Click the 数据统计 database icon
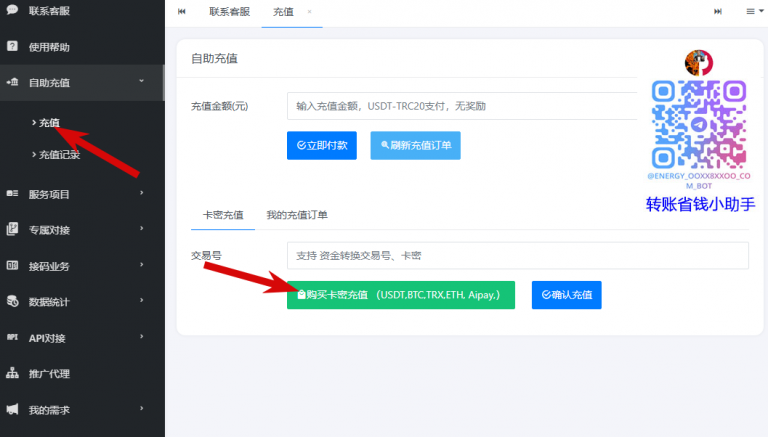This screenshot has width=768, height=437. pos(12,301)
